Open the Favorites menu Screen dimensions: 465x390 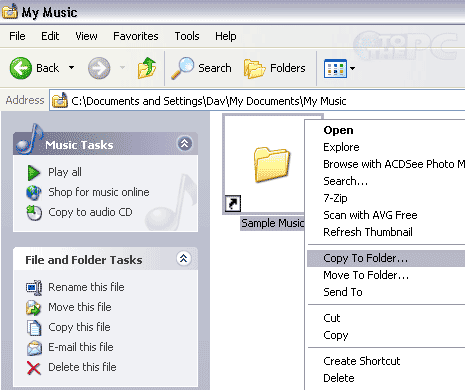136,36
